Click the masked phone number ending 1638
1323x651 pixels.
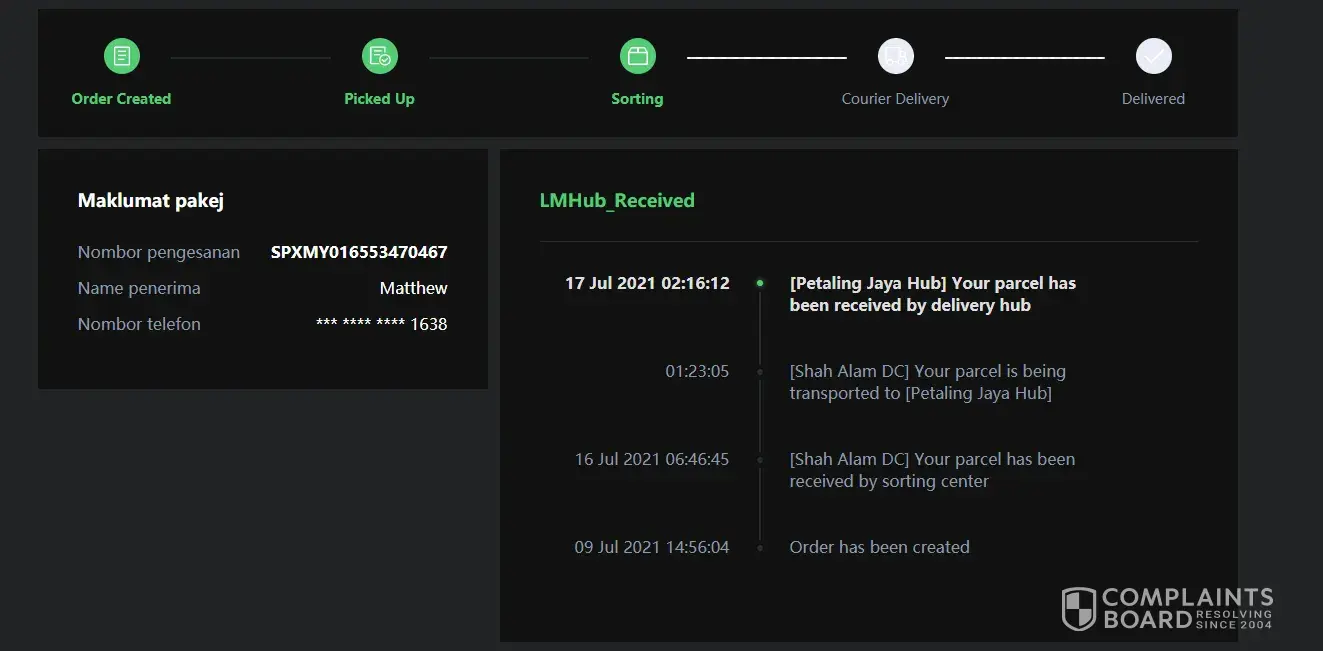coord(381,324)
